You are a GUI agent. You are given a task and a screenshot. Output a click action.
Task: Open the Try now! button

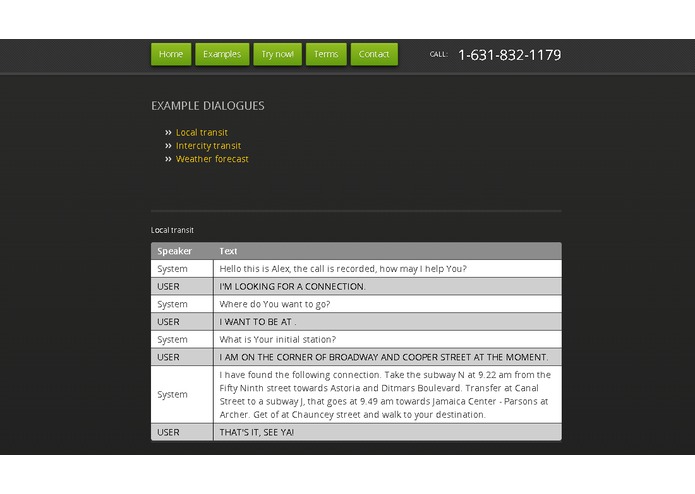pyautogui.click(x=277, y=54)
